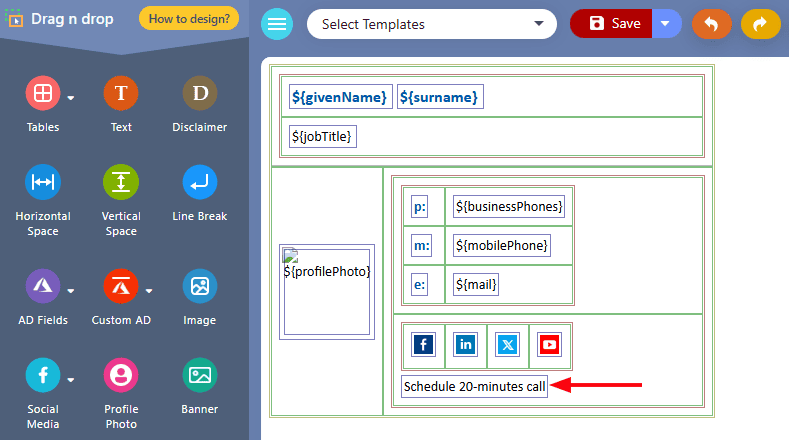The height and width of the screenshot is (440, 789).
Task: Select the ${surname} field
Action: (x=440, y=97)
